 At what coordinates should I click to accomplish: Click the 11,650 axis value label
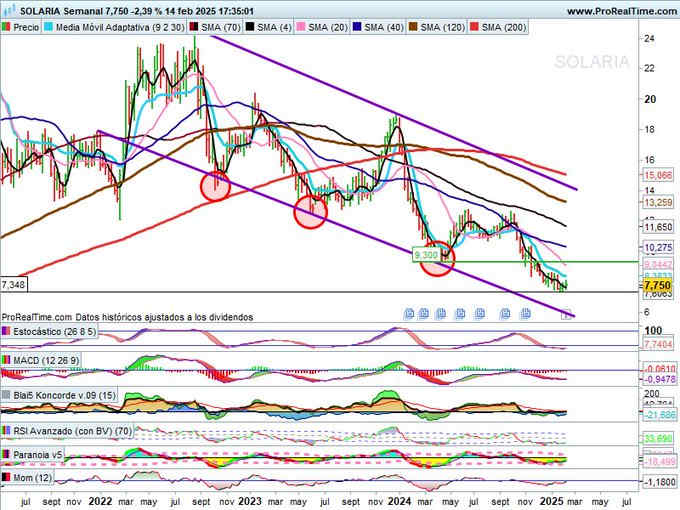658,227
